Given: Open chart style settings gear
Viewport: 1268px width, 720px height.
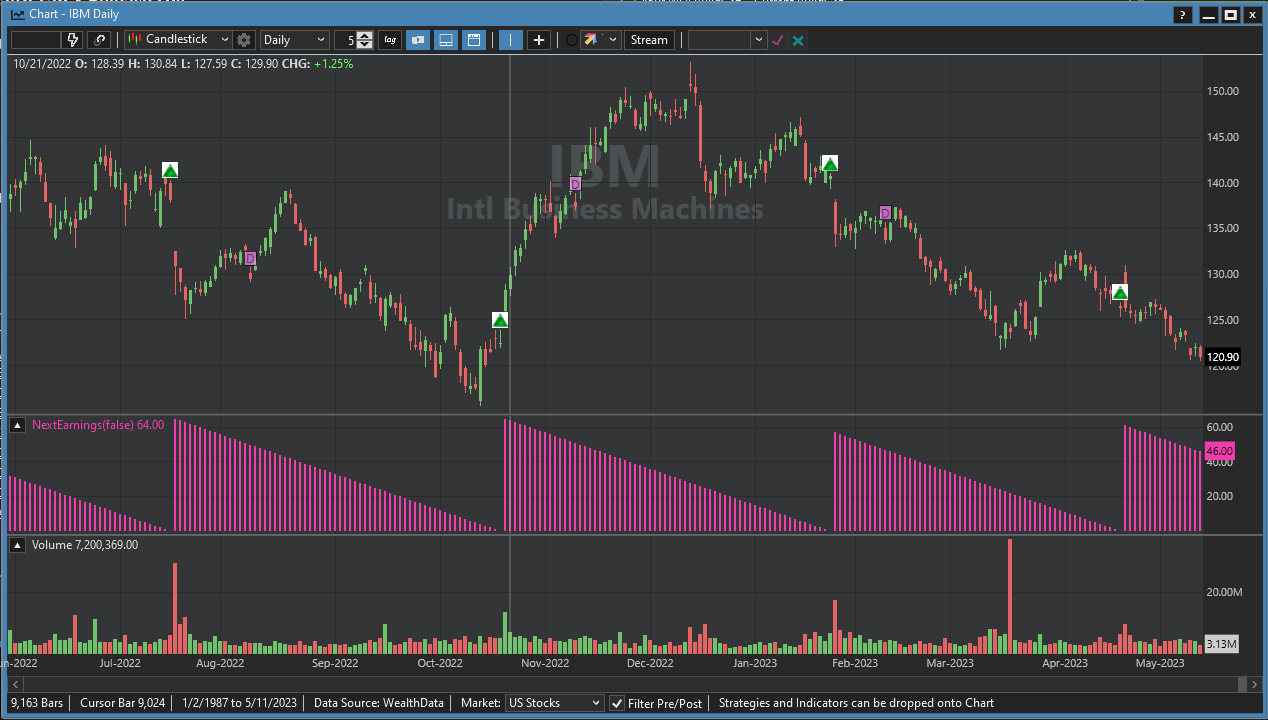Looking at the screenshot, I should (x=244, y=40).
